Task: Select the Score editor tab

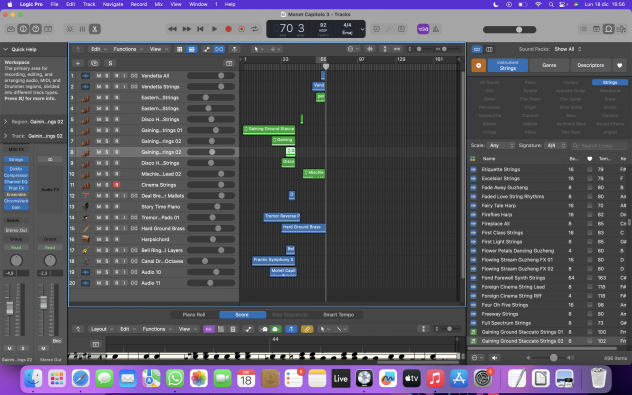Action: coord(242,315)
